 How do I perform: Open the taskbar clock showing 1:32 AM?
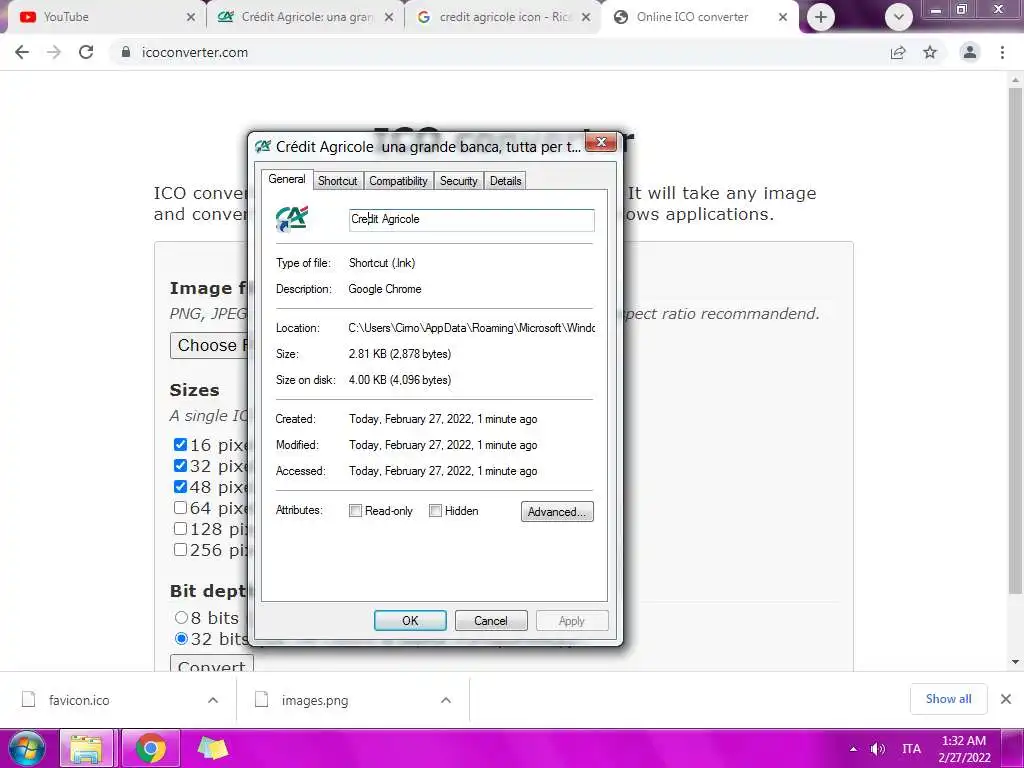click(x=964, y=749)
